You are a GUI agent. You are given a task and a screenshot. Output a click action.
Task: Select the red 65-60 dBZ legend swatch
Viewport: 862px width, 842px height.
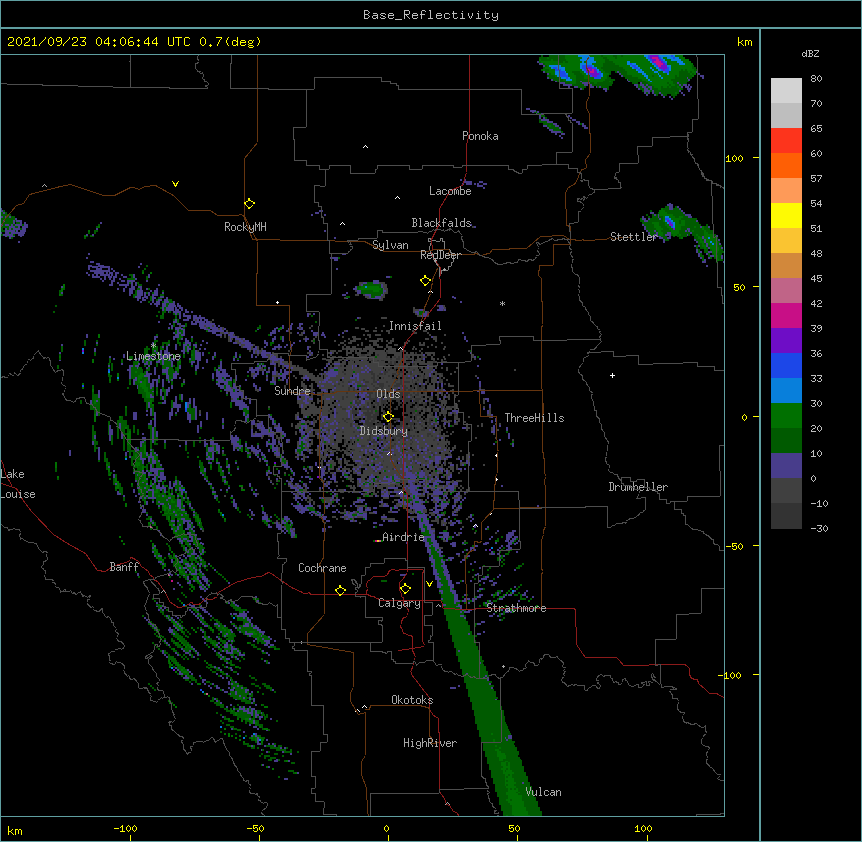click(786, 141)
